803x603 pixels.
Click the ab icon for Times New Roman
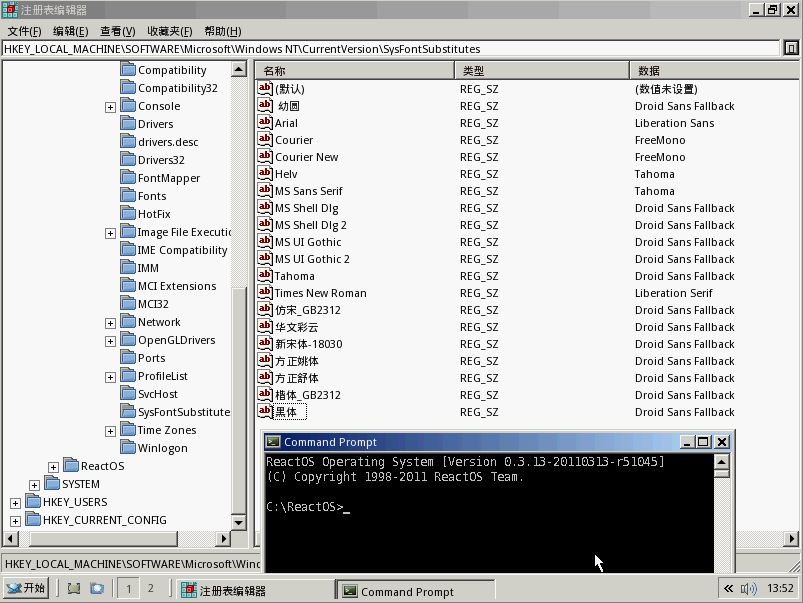click(x=265, y=292)
